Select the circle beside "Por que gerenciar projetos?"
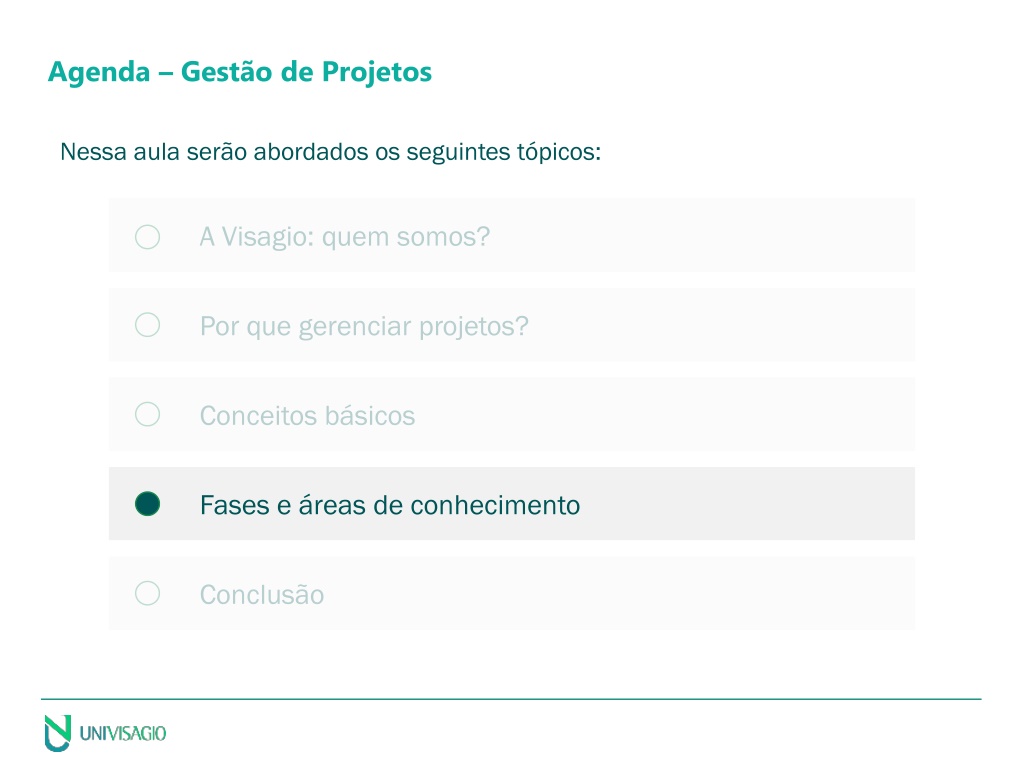The image size is (1024, 768). click(x=148, y=325)
